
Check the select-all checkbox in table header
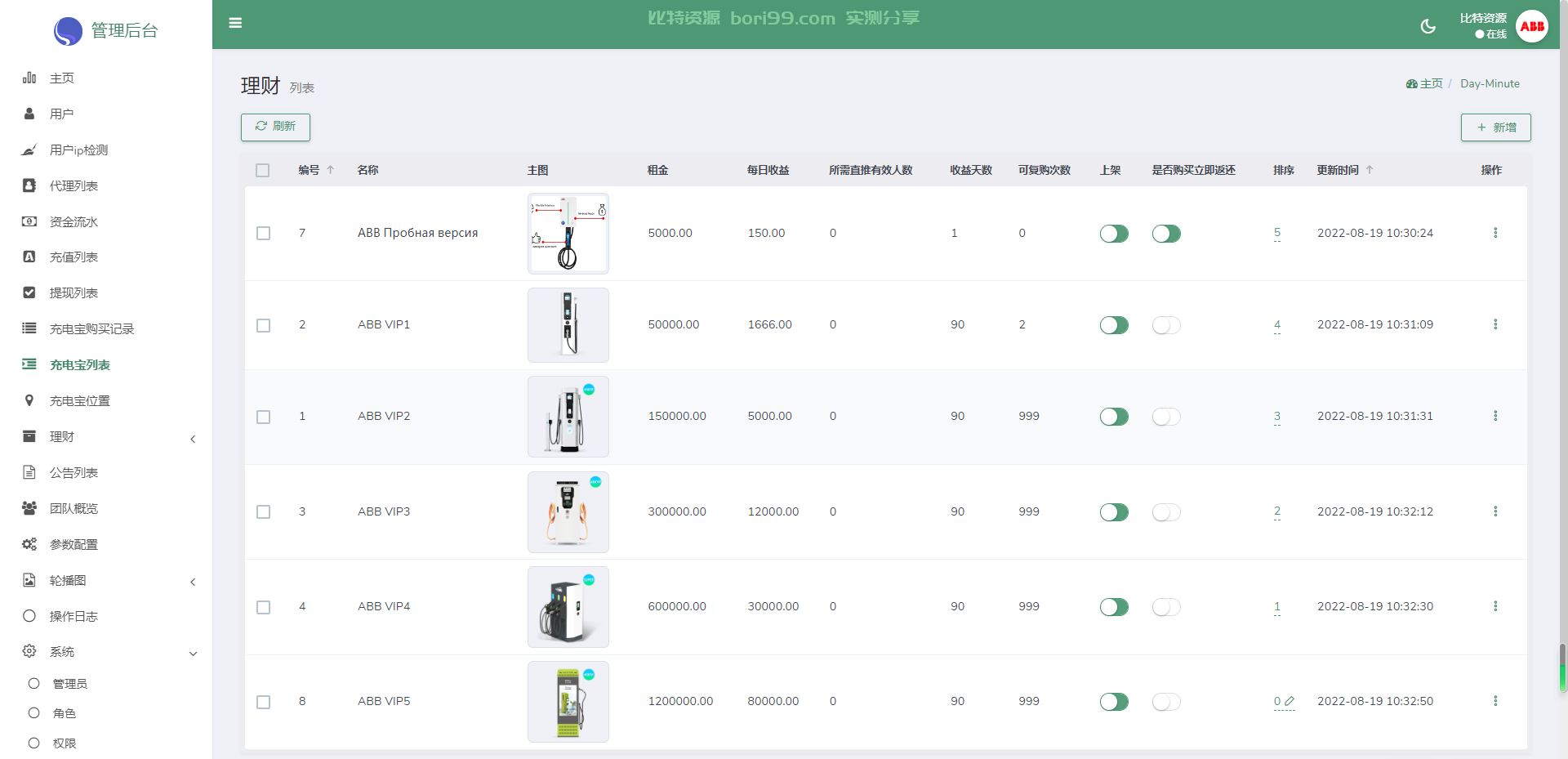[262, 170]
